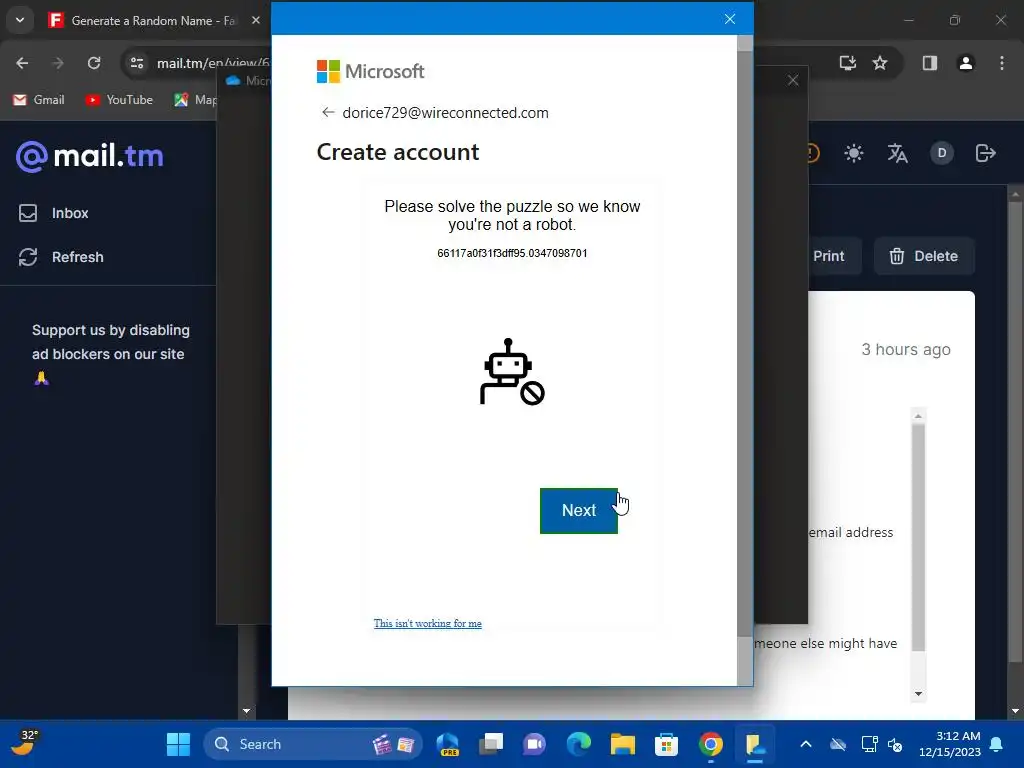Toggle Chrome side panel icon
The width and height of the screenshot is (1024, 768).
[929, 63]
